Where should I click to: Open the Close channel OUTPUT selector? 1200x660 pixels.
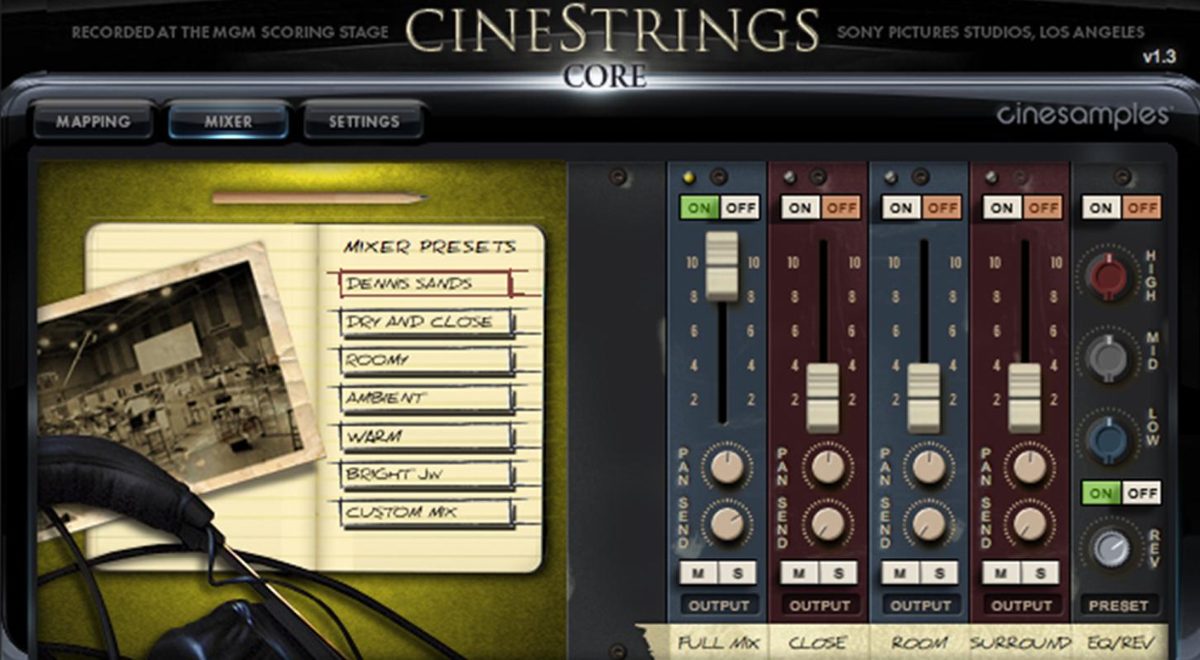(820, 606)
